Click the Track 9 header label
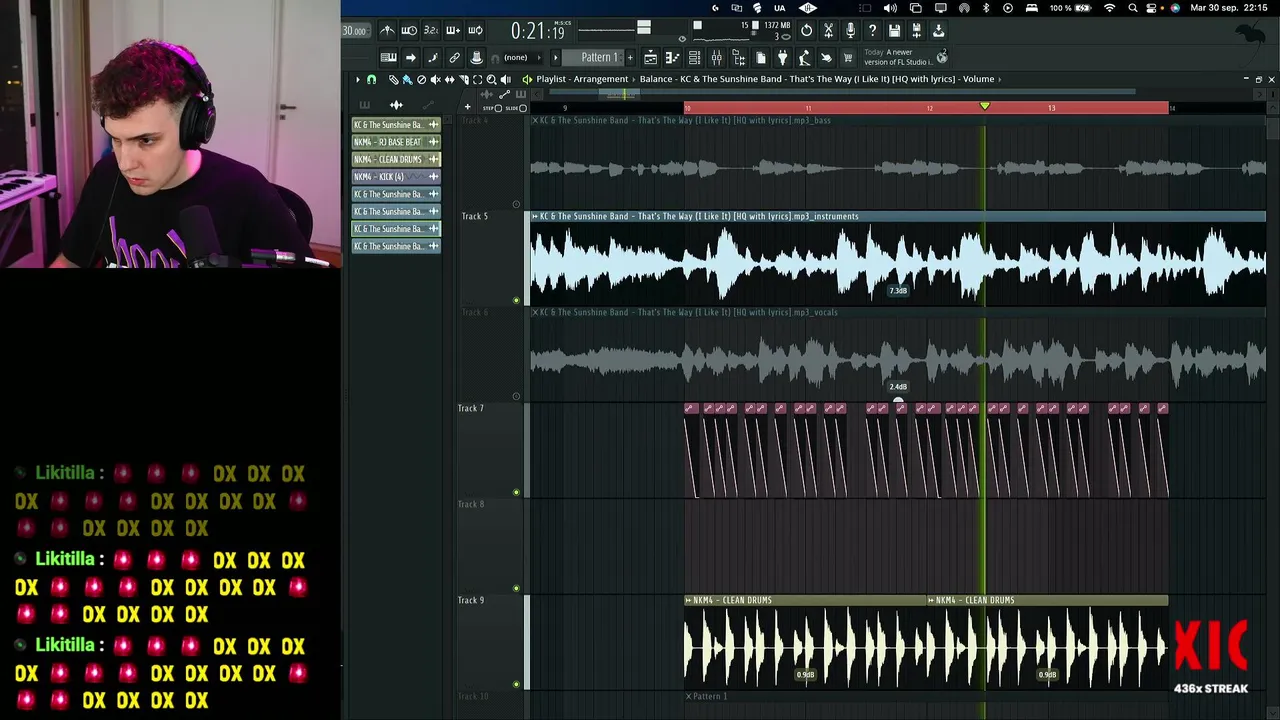Image resolution: width=1280 pixels, height=720 pixels. tap(471, 600)
